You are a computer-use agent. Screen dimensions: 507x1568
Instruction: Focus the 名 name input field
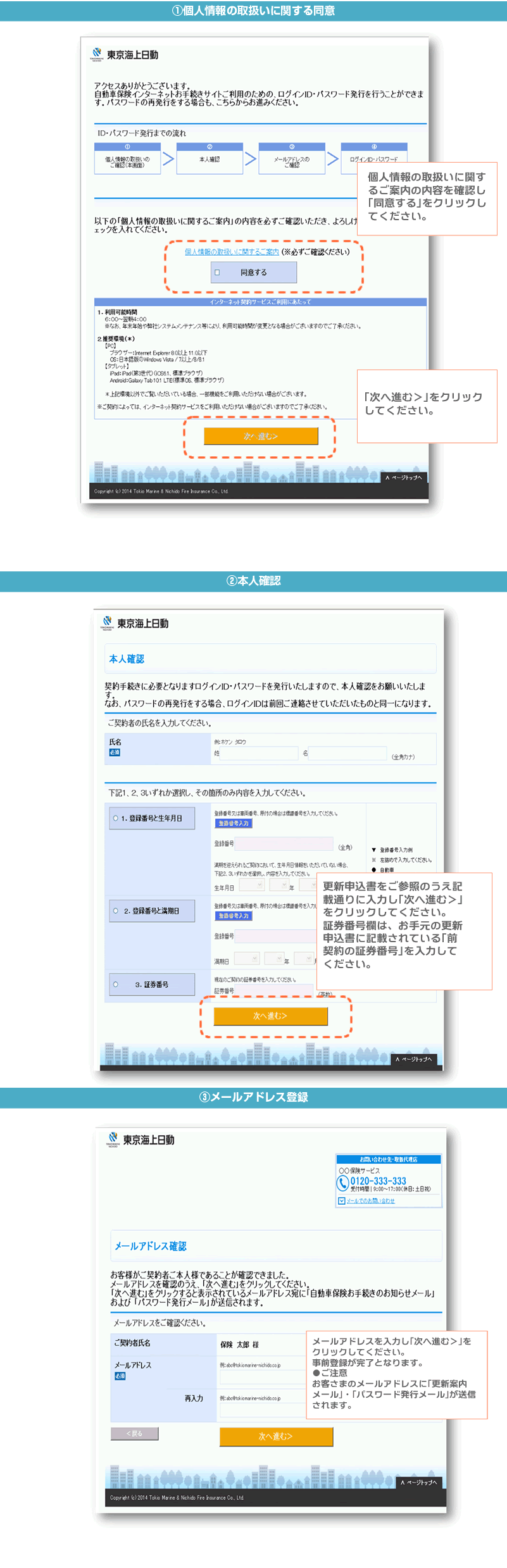[x=347, y=753]
